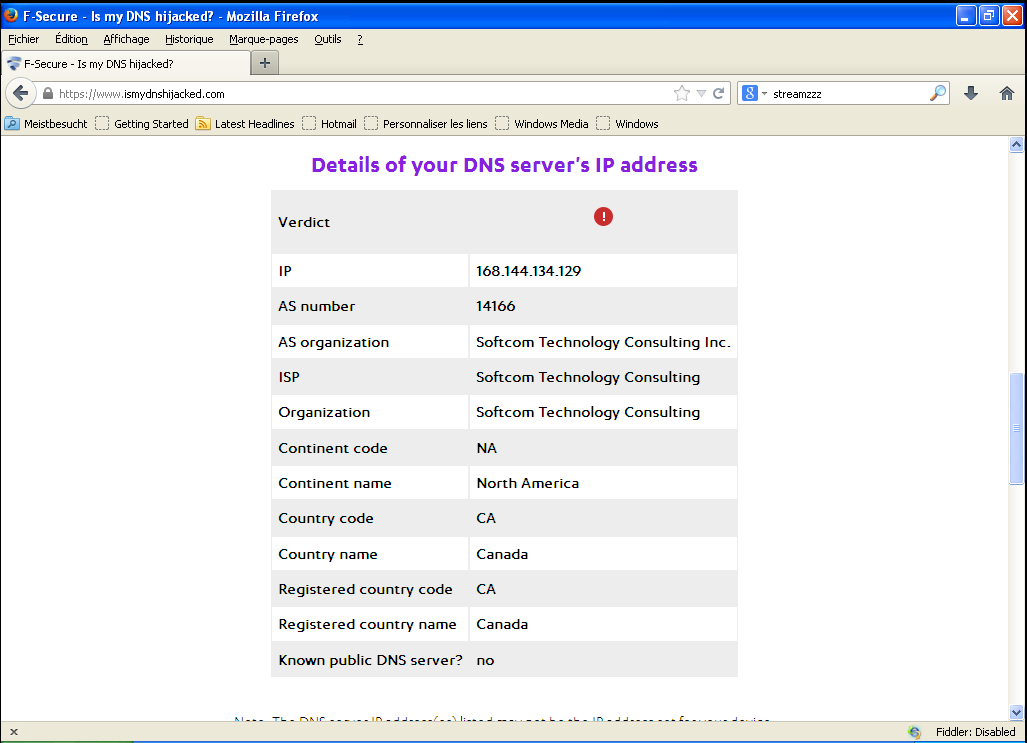Open the Outils menu
Viewport: 1027px width, 743px height.
click(327, 39)
